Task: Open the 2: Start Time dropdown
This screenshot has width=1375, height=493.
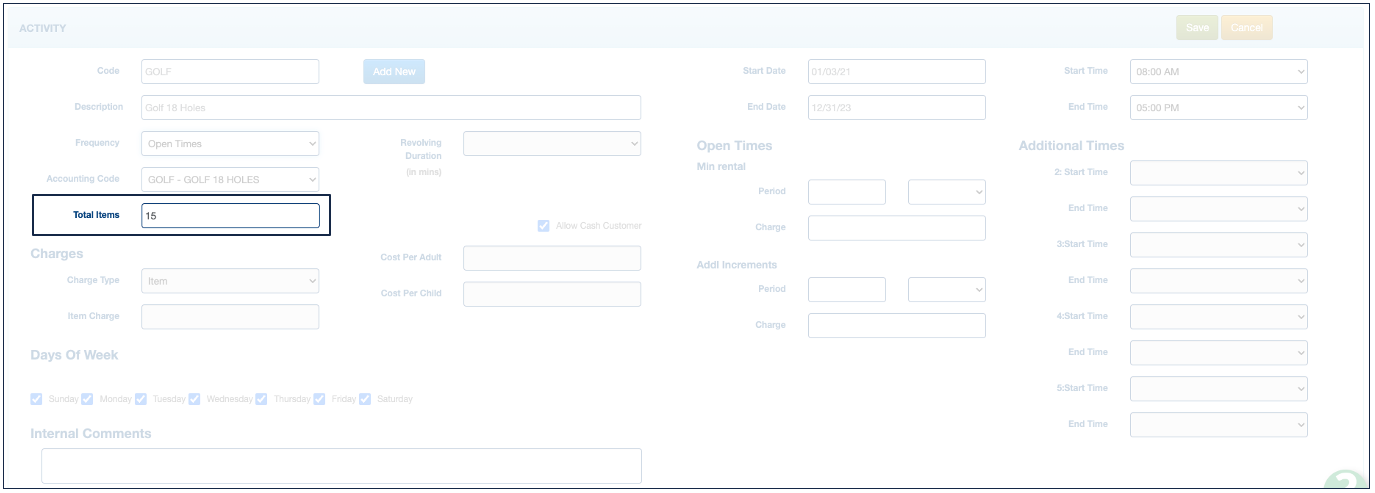Action: click(x=1218, y=173)
